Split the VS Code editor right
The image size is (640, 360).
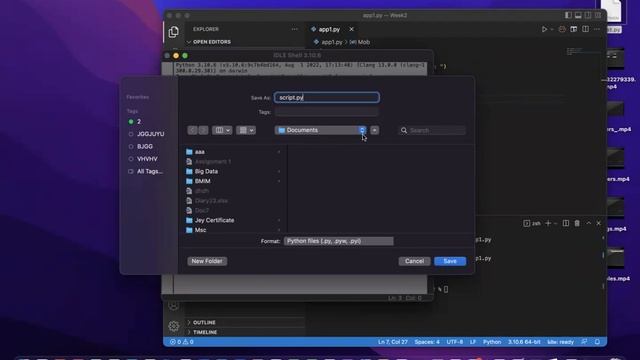pos(585,29)
